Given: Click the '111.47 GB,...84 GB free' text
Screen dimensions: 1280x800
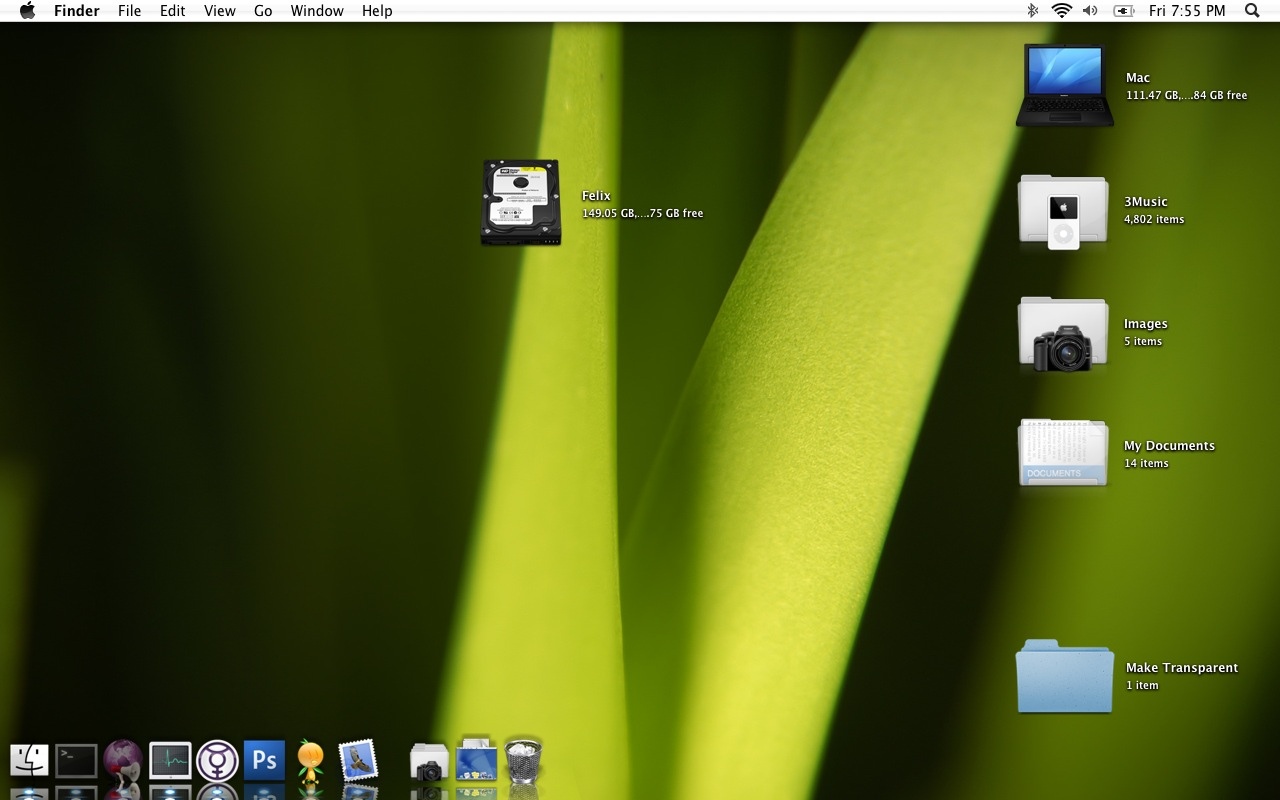Looking at the screenshot, I should click(x=1187, y=95).
